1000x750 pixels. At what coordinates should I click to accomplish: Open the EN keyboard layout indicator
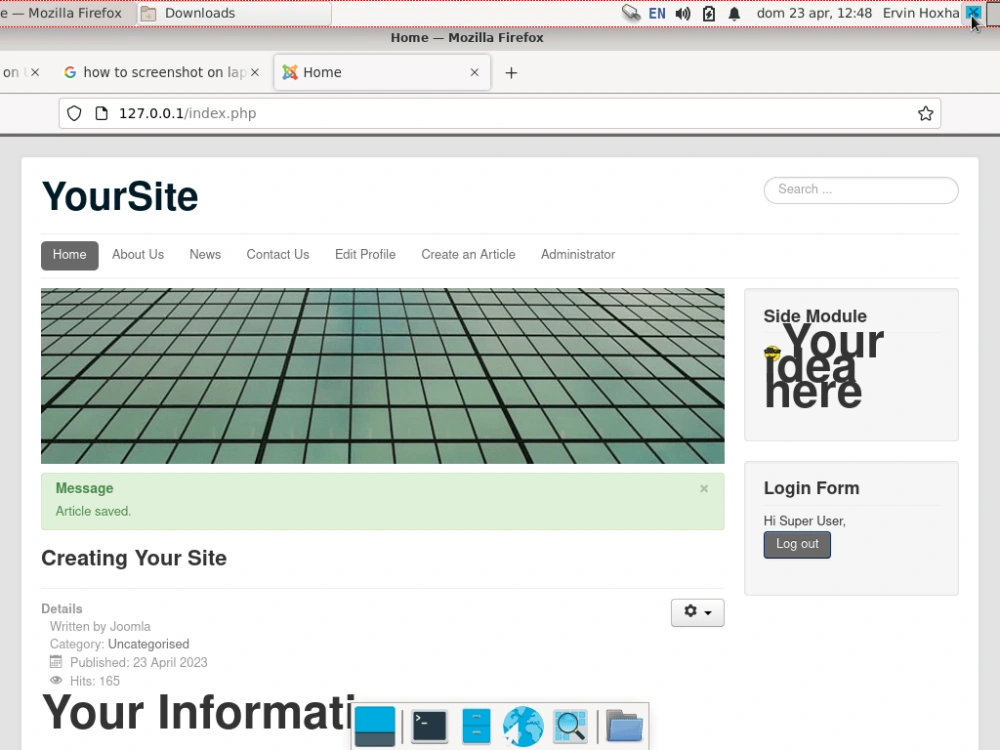[657, 13]
